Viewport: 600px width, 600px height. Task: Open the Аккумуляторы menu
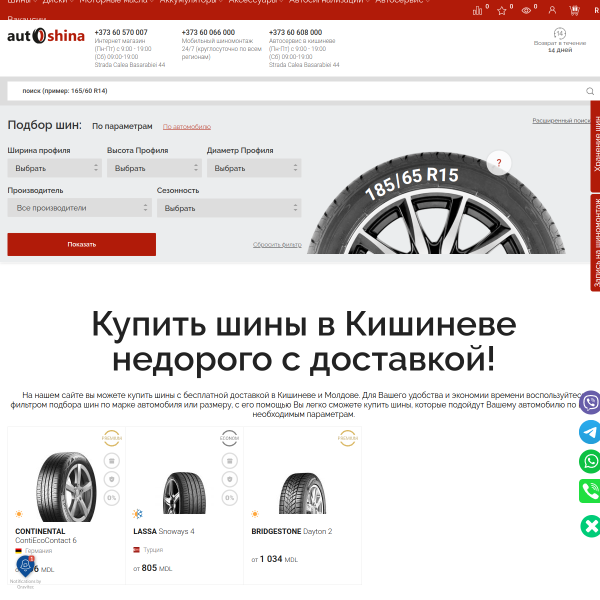190,2
